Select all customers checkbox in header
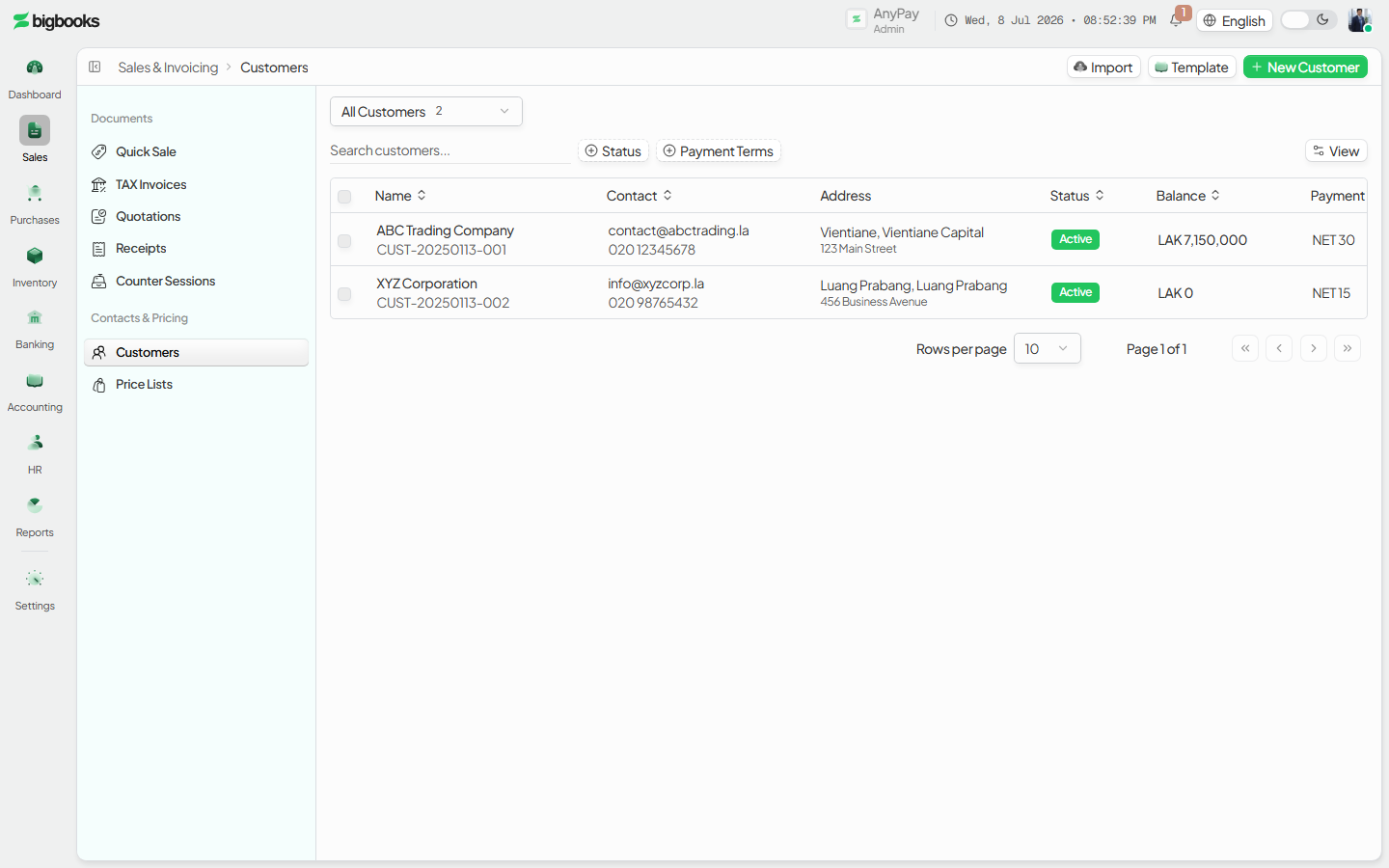 [344, 197]
